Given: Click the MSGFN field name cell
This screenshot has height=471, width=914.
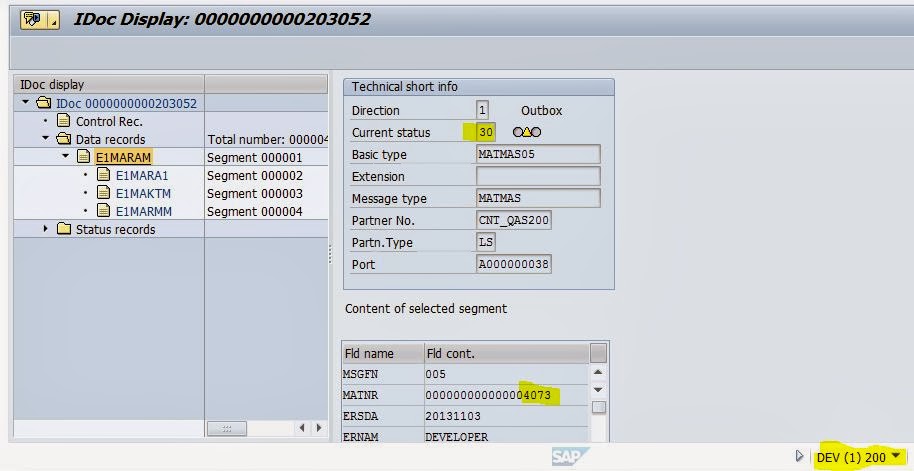Looking at the screenshot, I should pyautogui.click(x=383, y=374).
